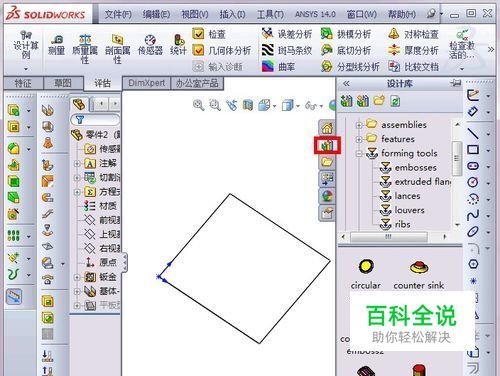Expand the 钣金 (Sheet Metal) tree node
The image size is (500, 376).
tap(77, 277)
